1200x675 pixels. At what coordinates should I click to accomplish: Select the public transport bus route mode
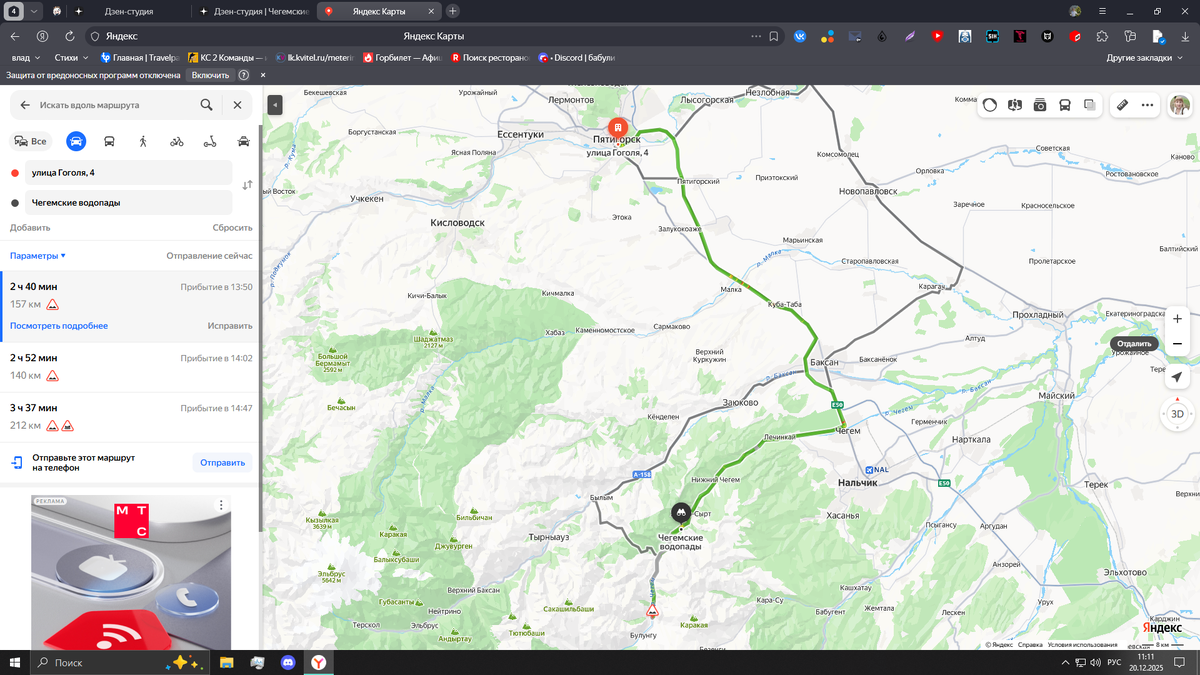[x=109, y=141]
